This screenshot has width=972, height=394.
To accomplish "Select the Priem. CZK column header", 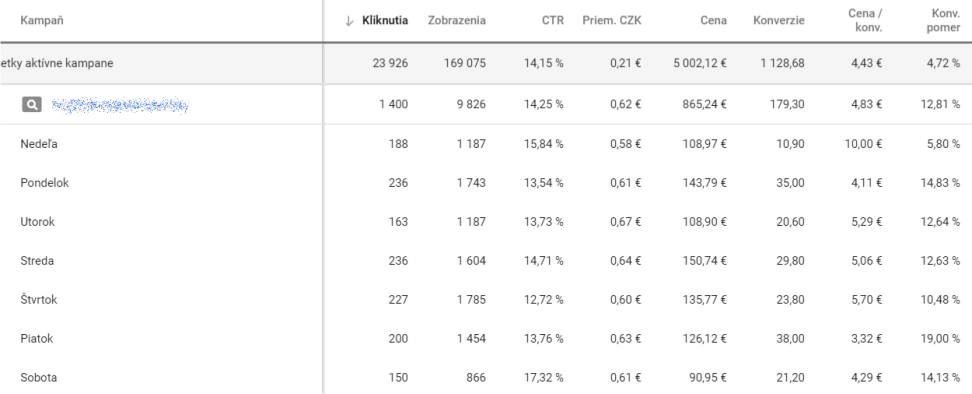I will tap(612, 20).
